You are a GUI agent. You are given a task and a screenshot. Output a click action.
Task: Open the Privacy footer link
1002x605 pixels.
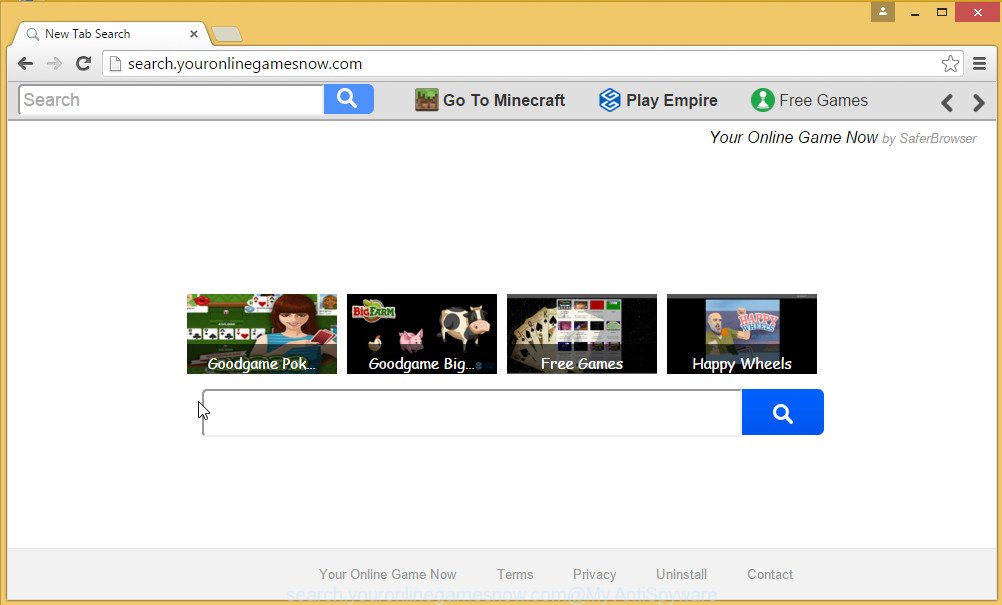[x=594, y=574]
